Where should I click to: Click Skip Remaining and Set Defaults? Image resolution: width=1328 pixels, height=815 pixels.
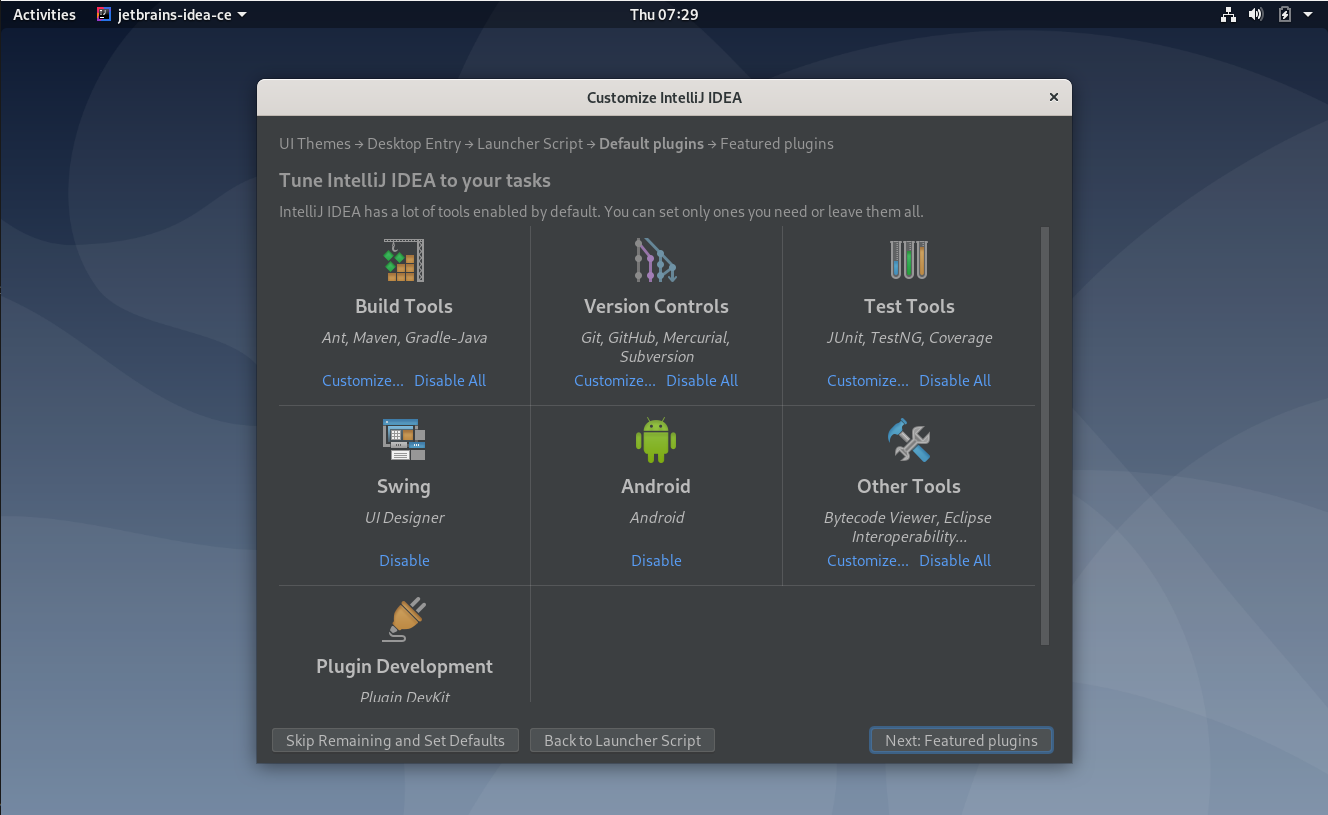[395, 740]
